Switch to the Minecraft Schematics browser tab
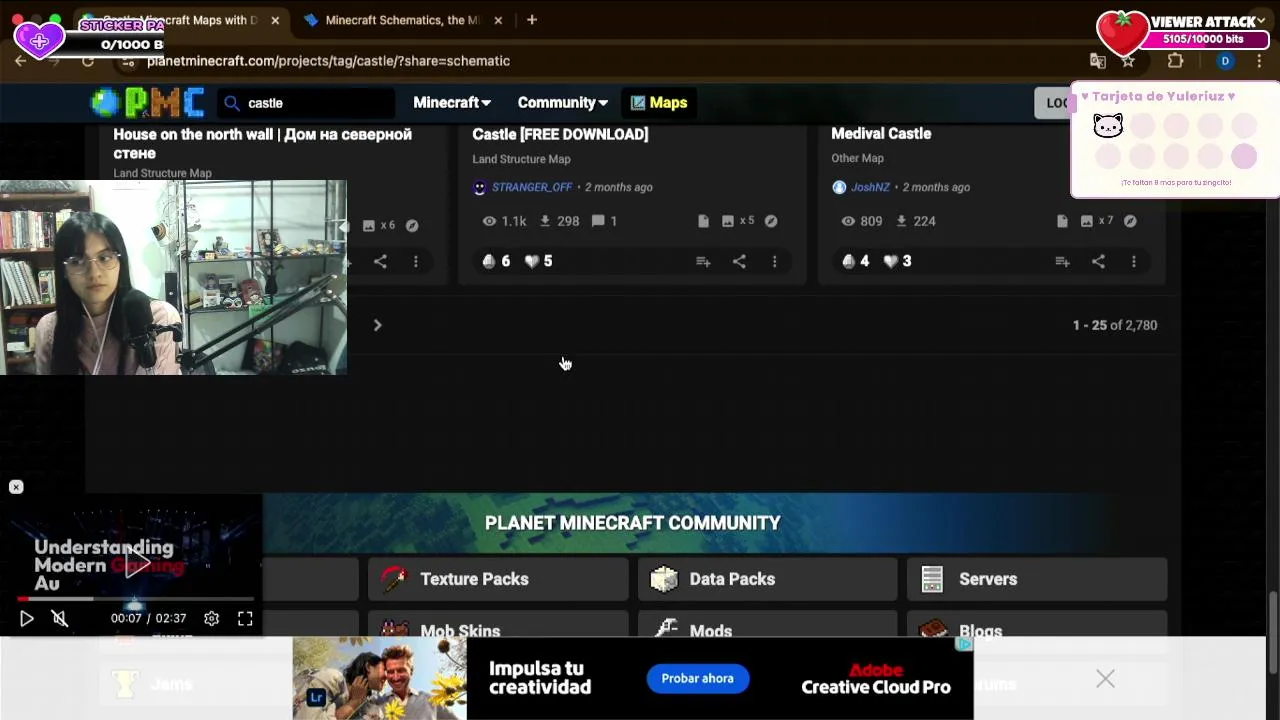The height and width of the screenshot is (720, 1280). 402,20
